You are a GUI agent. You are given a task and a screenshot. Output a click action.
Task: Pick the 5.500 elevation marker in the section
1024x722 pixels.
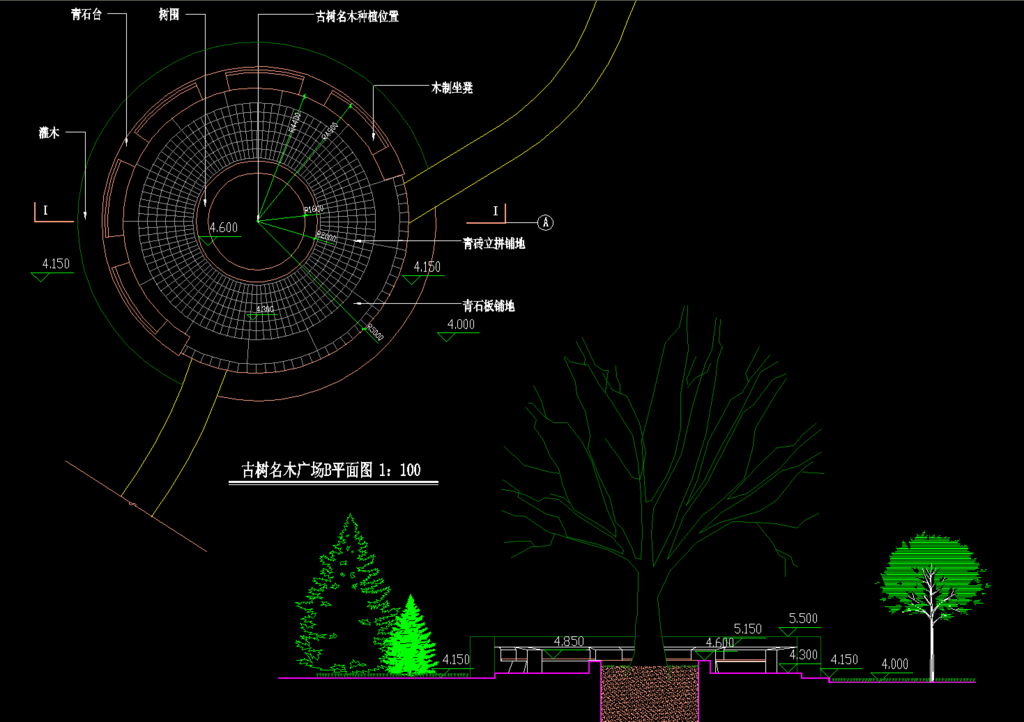804,618
